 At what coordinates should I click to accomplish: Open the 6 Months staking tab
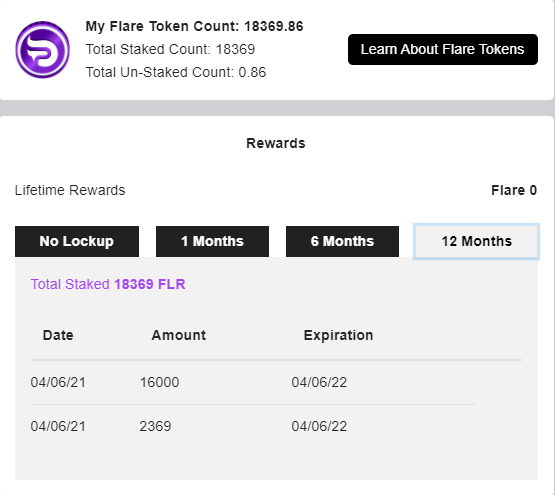pyautogui.click(x=342, y=241)
